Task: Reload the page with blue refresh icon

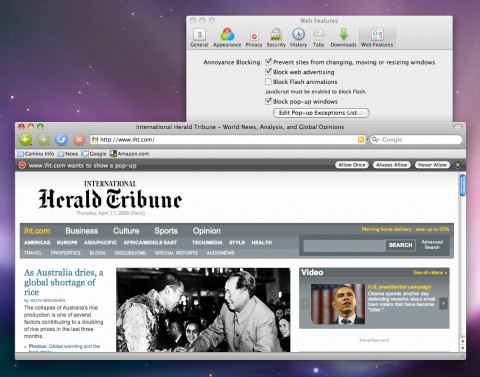Action: 61,139
